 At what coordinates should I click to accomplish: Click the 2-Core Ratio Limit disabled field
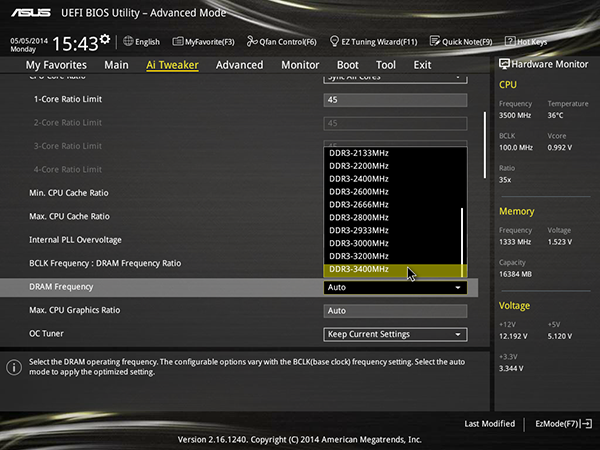point(395,123)
